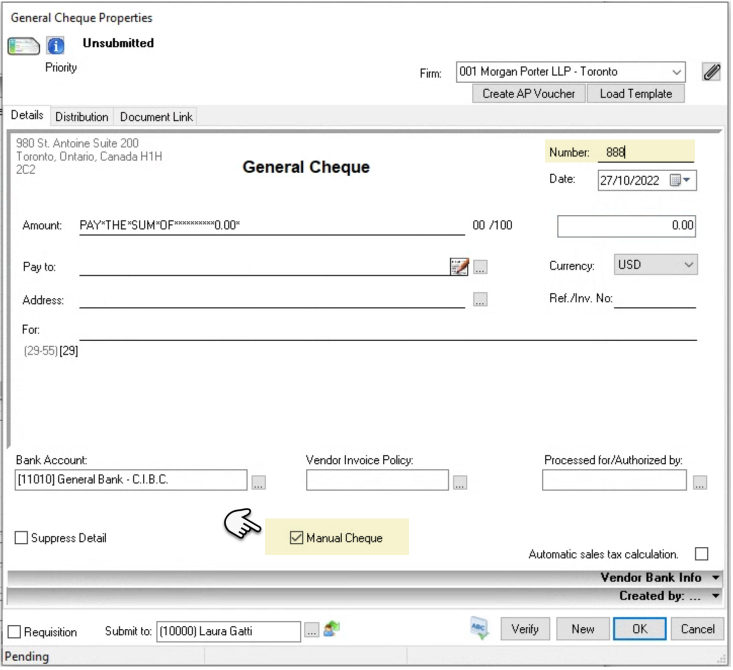Open the Document Link tab

156,117
